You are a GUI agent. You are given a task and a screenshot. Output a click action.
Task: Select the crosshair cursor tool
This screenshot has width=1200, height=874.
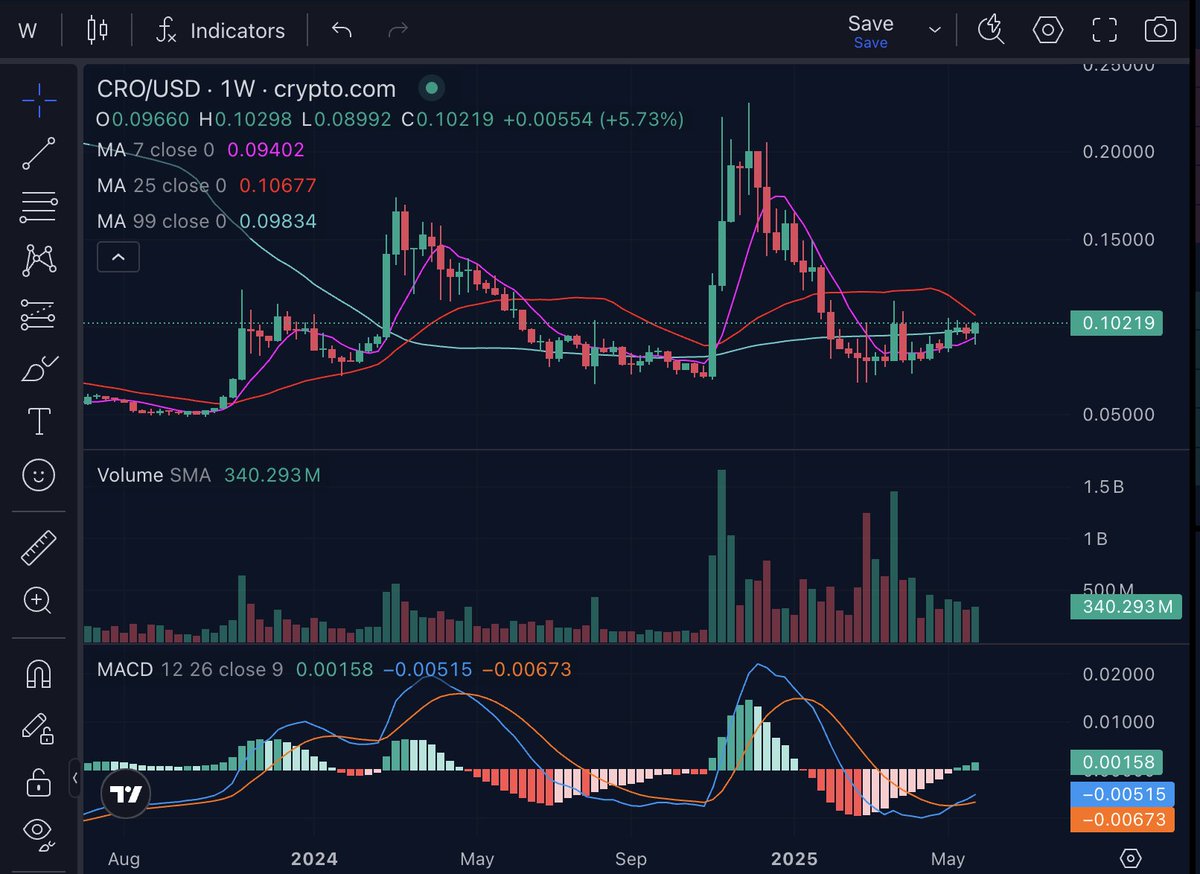coord(38,100)
